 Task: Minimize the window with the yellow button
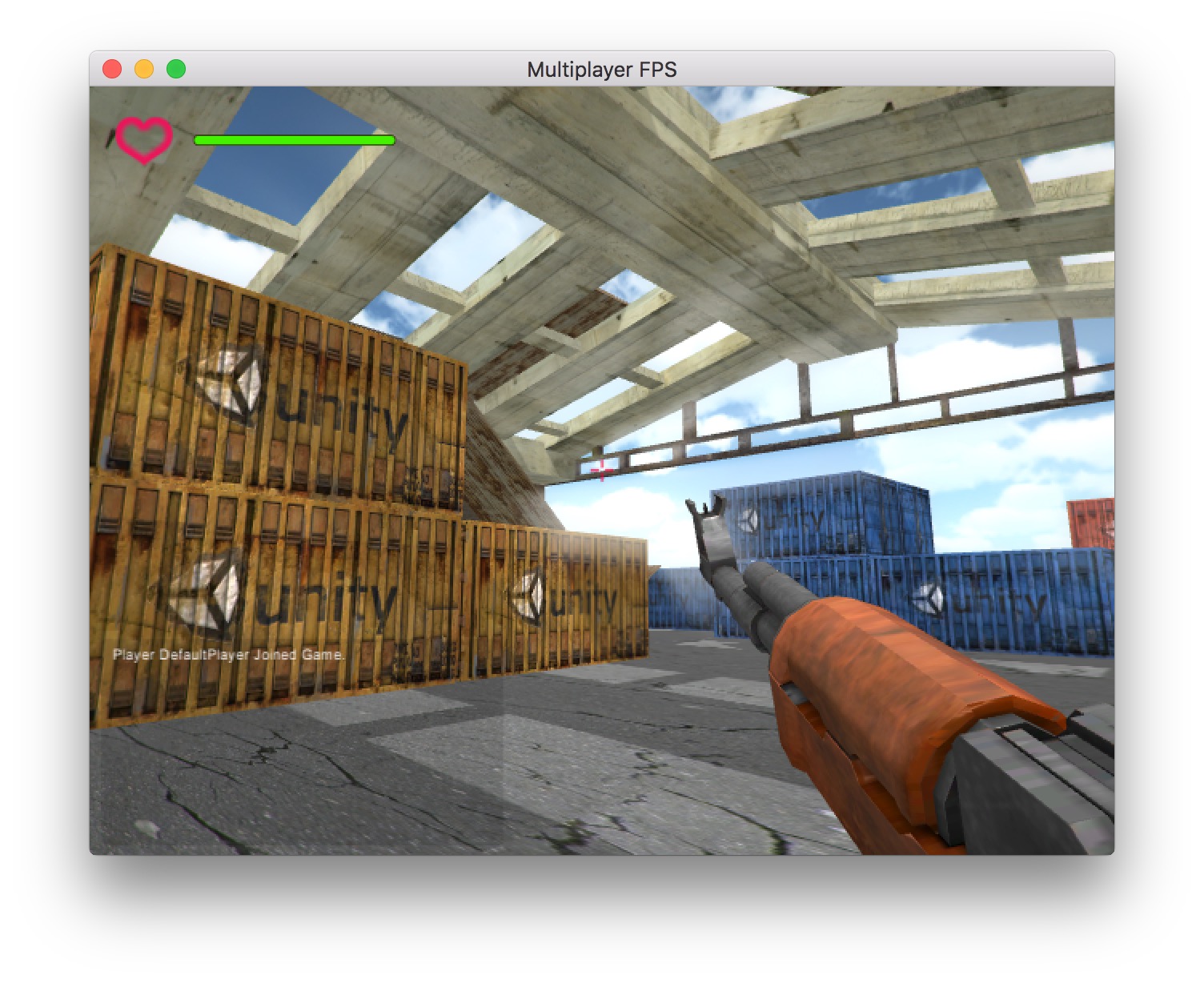144,70
